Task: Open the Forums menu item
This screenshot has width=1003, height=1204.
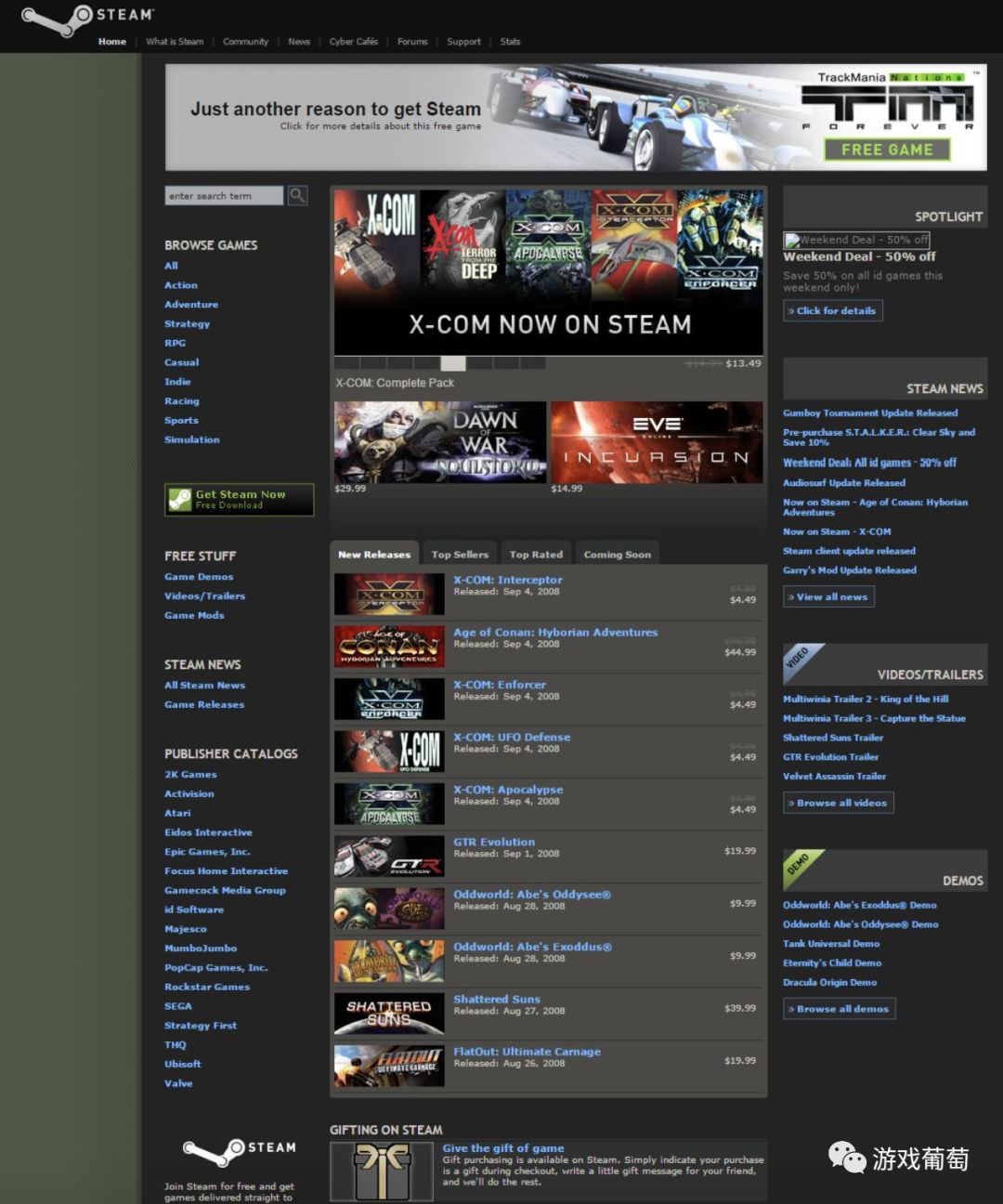Action: [x=411, y=42]
